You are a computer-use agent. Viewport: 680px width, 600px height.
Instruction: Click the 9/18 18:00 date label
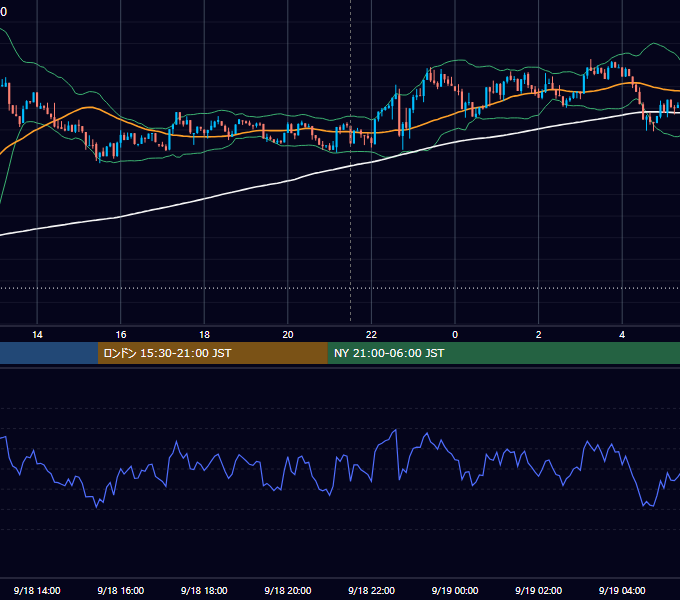[x=204, y=590]
